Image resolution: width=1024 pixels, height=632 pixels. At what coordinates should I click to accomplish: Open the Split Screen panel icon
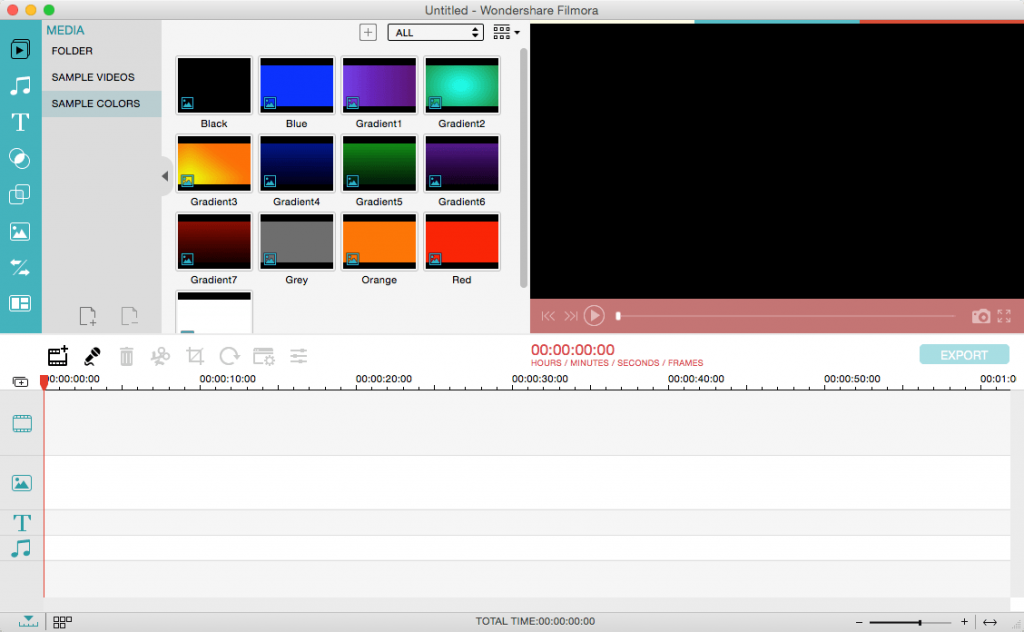point(20,303)
